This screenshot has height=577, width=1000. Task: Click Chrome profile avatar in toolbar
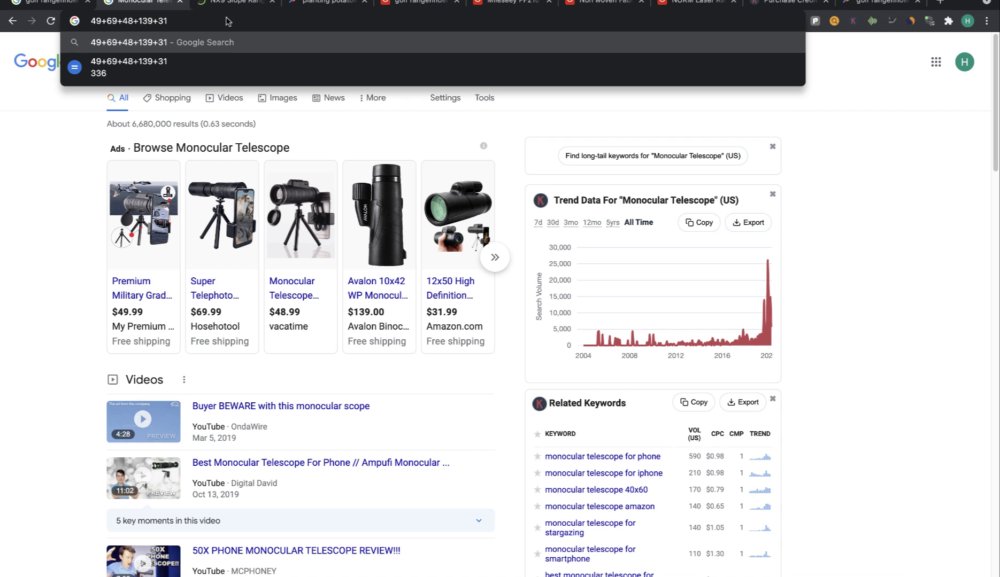967,21
